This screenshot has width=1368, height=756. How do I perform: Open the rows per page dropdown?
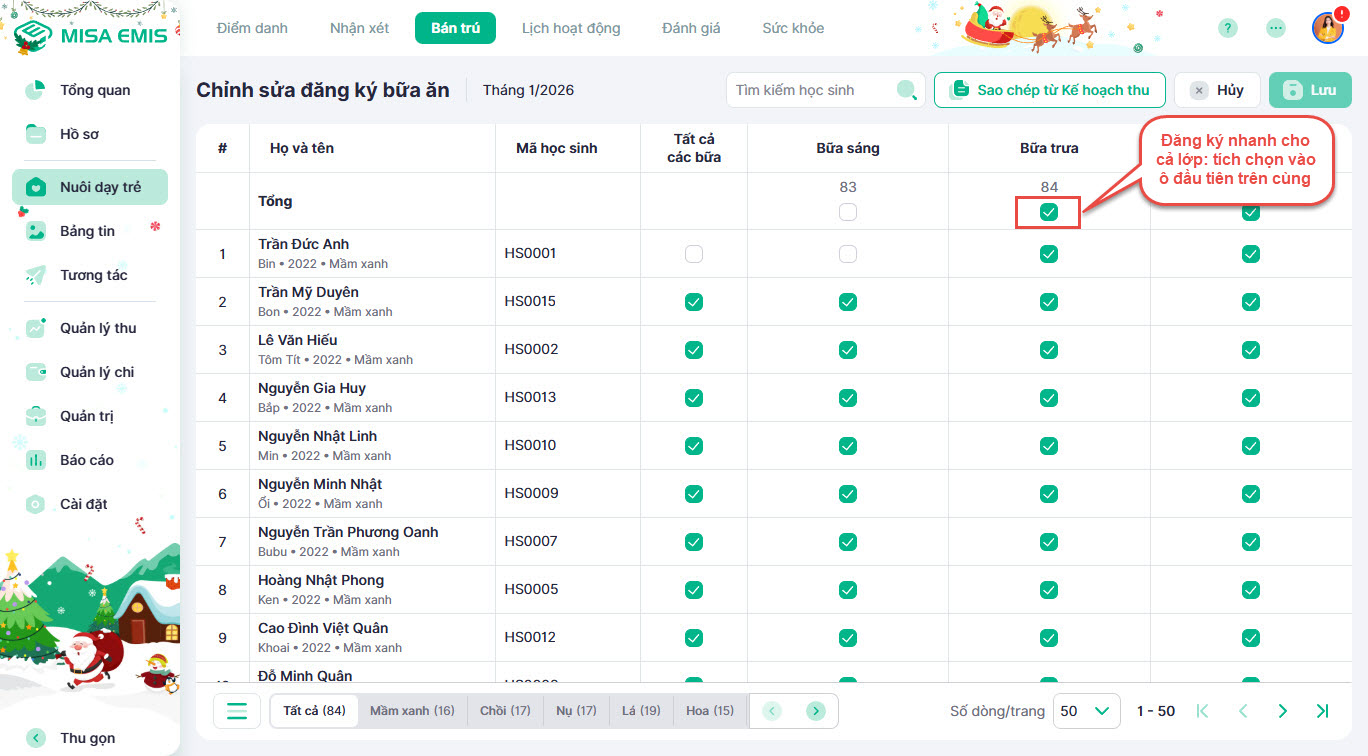[x=1085, y=711]
